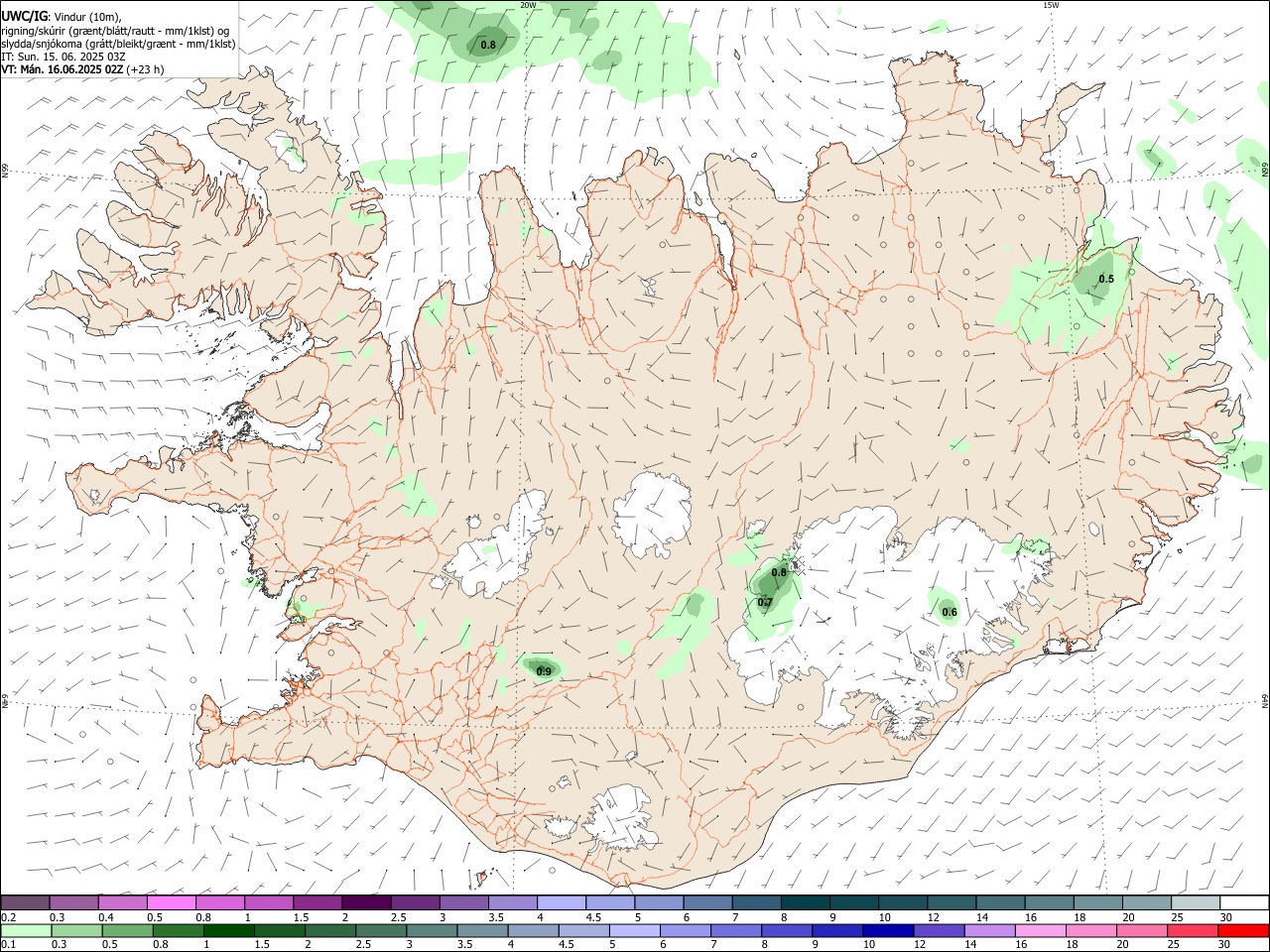The height and width of the screenshot is (952, 1270).
Task: Click the '20W' longitude label
Action: click(528, 5)
